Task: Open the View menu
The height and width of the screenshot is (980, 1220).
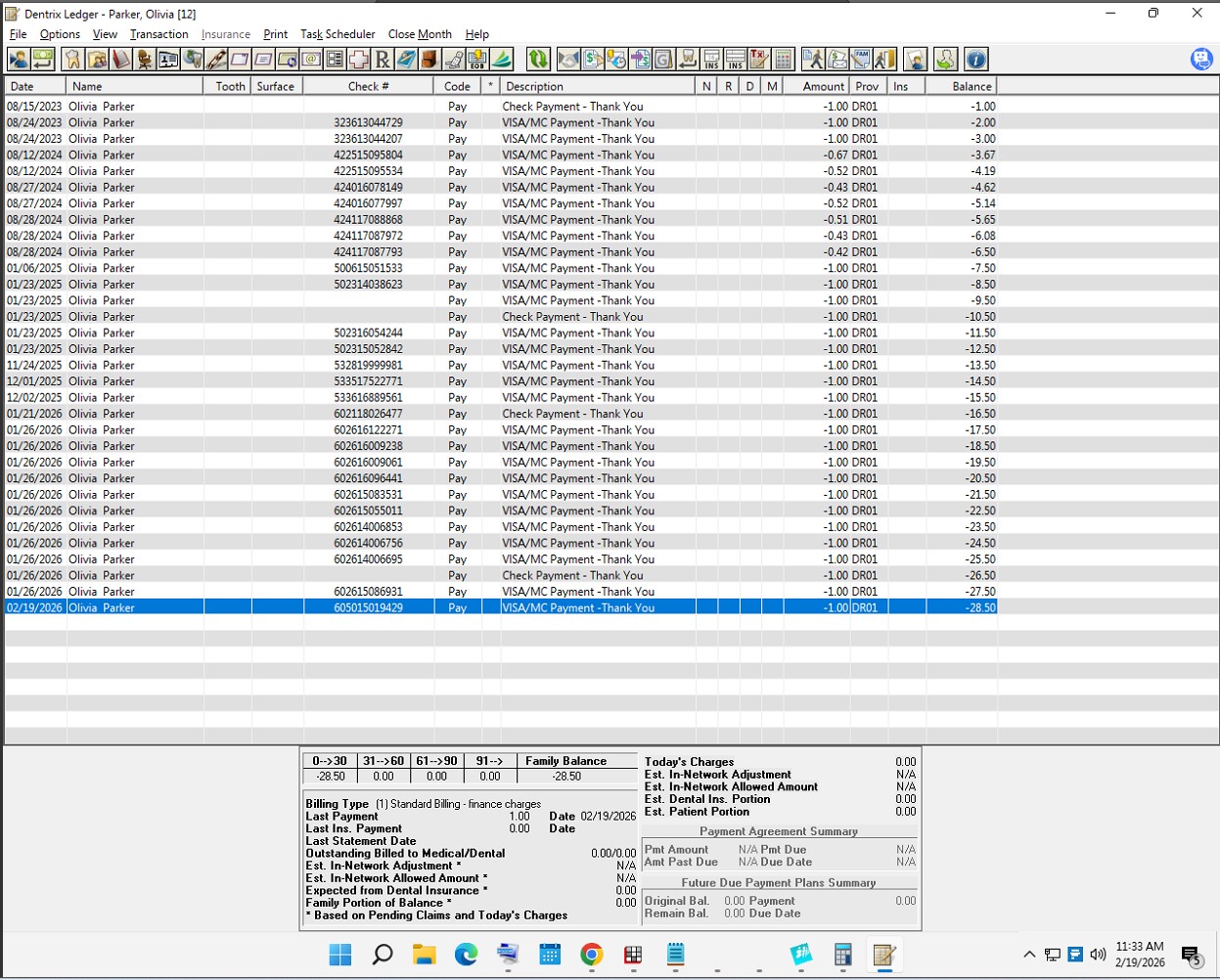Action: 105,34
